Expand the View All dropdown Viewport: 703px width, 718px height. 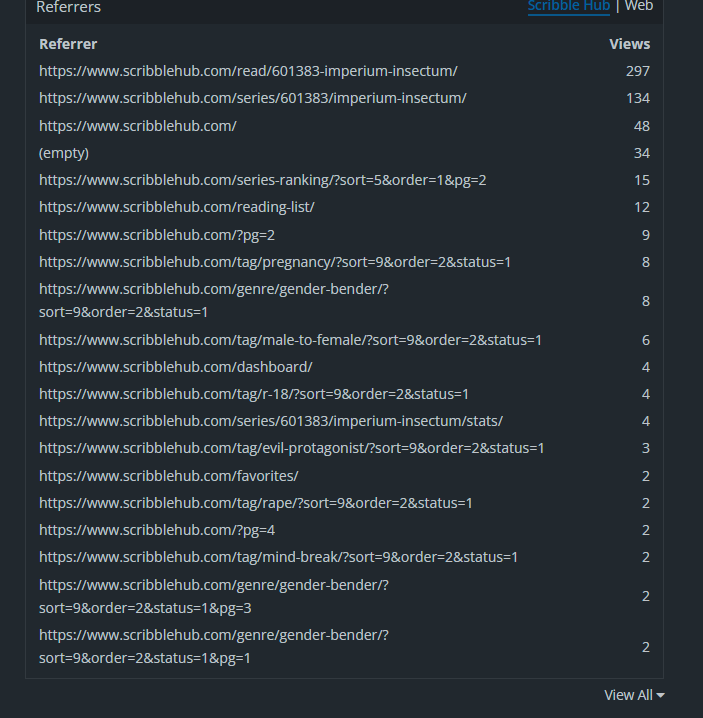point(634,695)
